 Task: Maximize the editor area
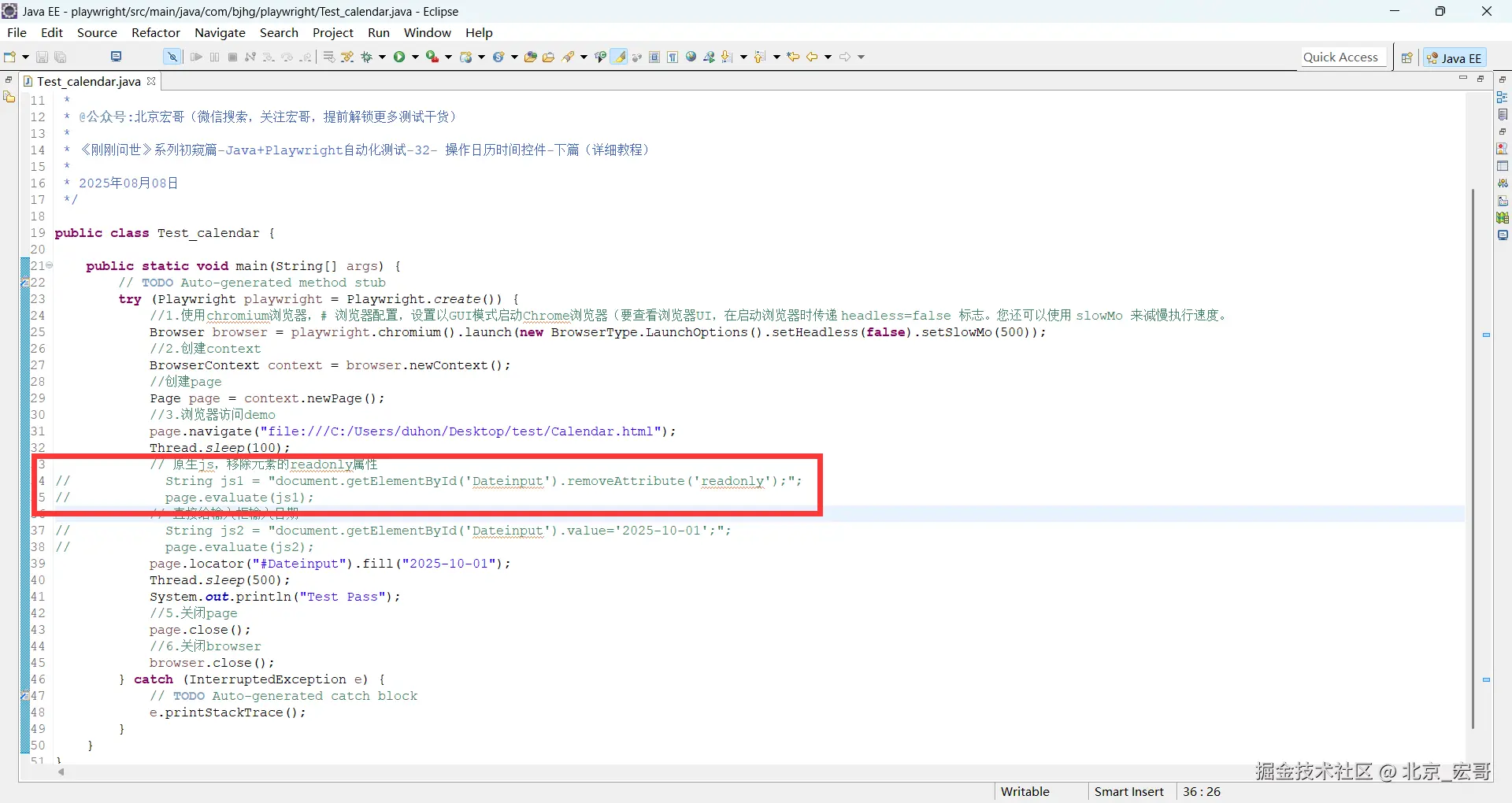(1480, 78)
